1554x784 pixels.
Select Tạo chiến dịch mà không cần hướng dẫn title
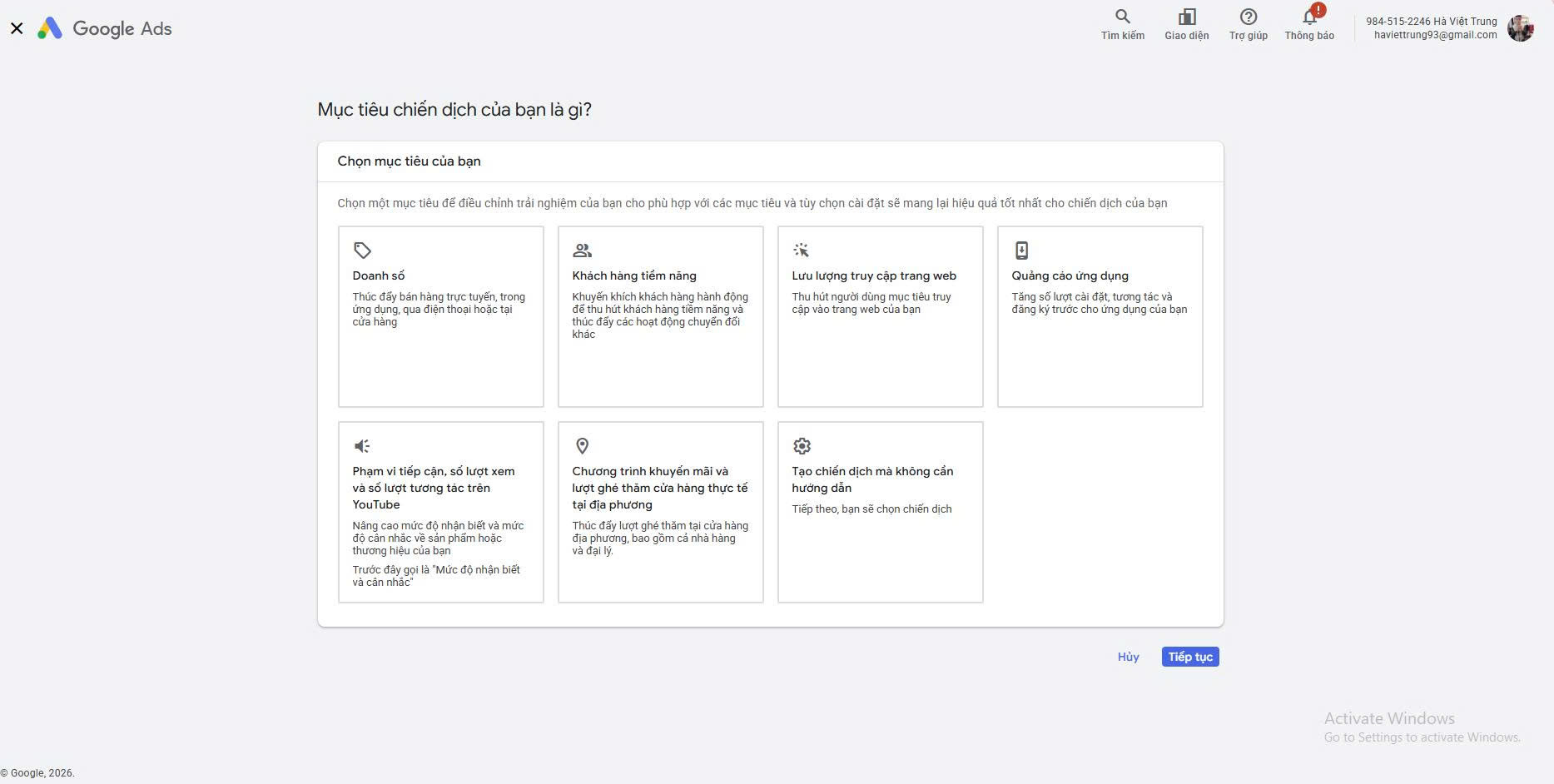[x=872, y=479]
